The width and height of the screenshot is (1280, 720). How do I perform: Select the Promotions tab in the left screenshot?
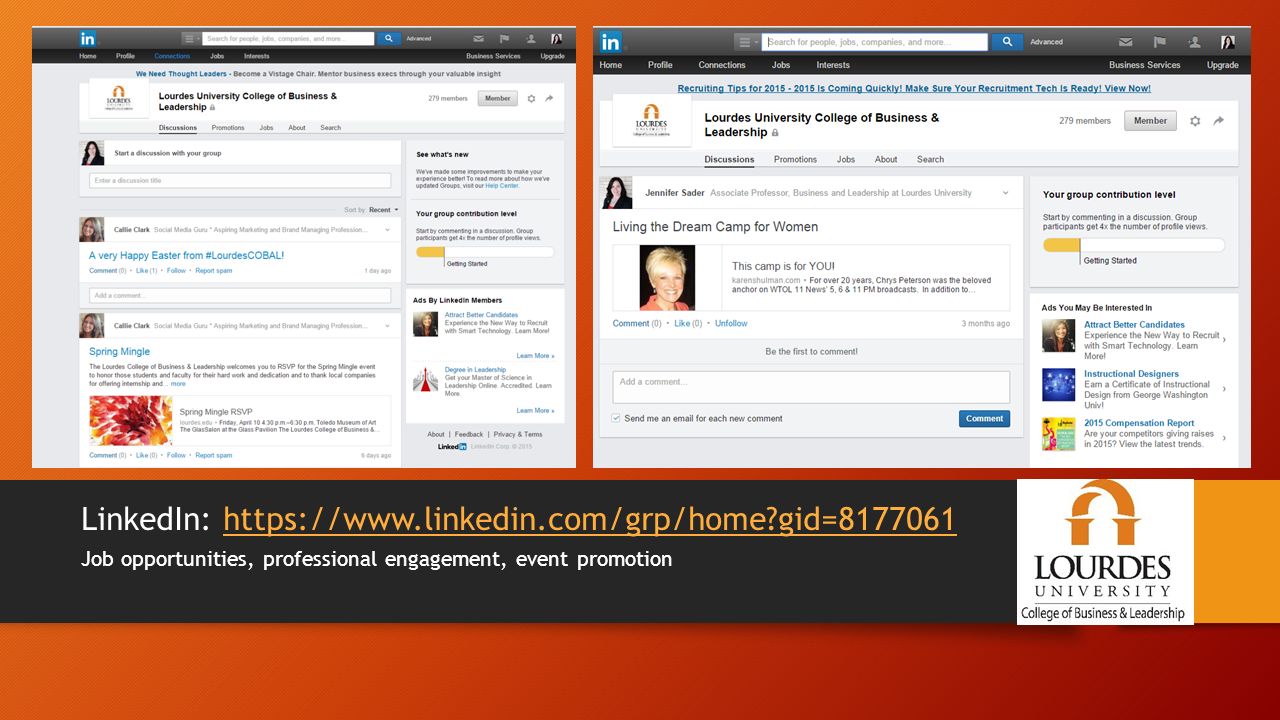coord(228,128)
